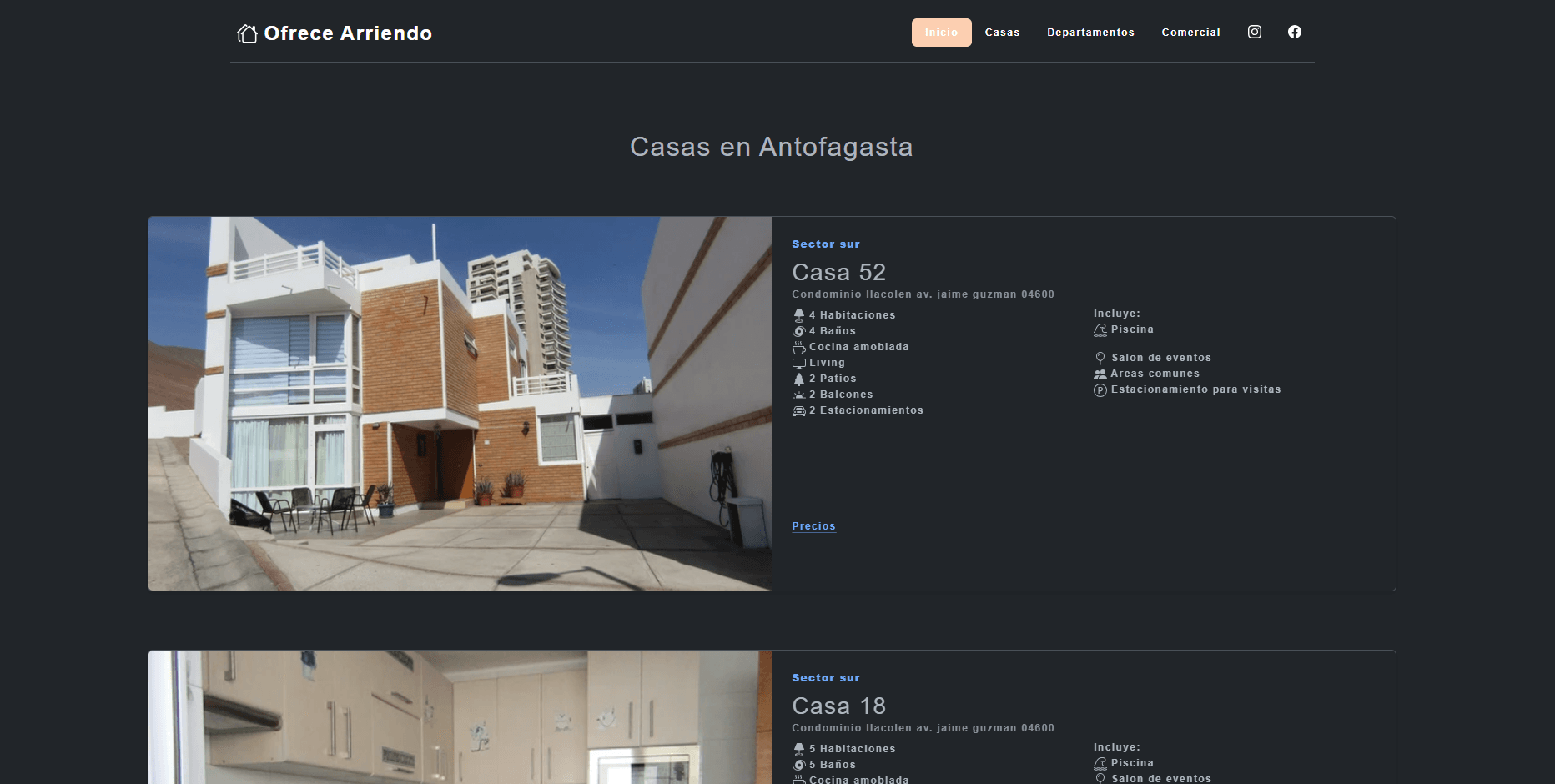Open the Facebook icon in the header

pyautogui.click(x=1294, y=32)
